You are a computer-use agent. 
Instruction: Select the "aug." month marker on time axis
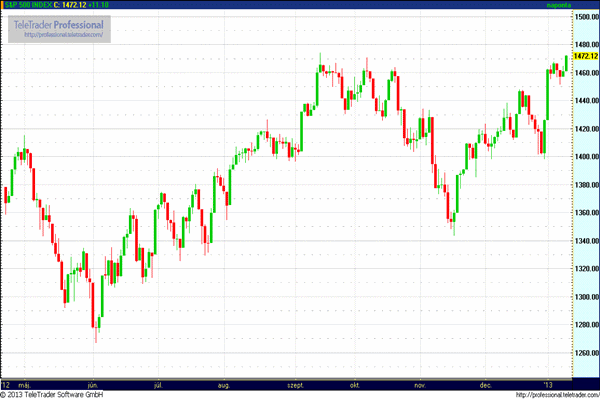click(x=224, y=384)
